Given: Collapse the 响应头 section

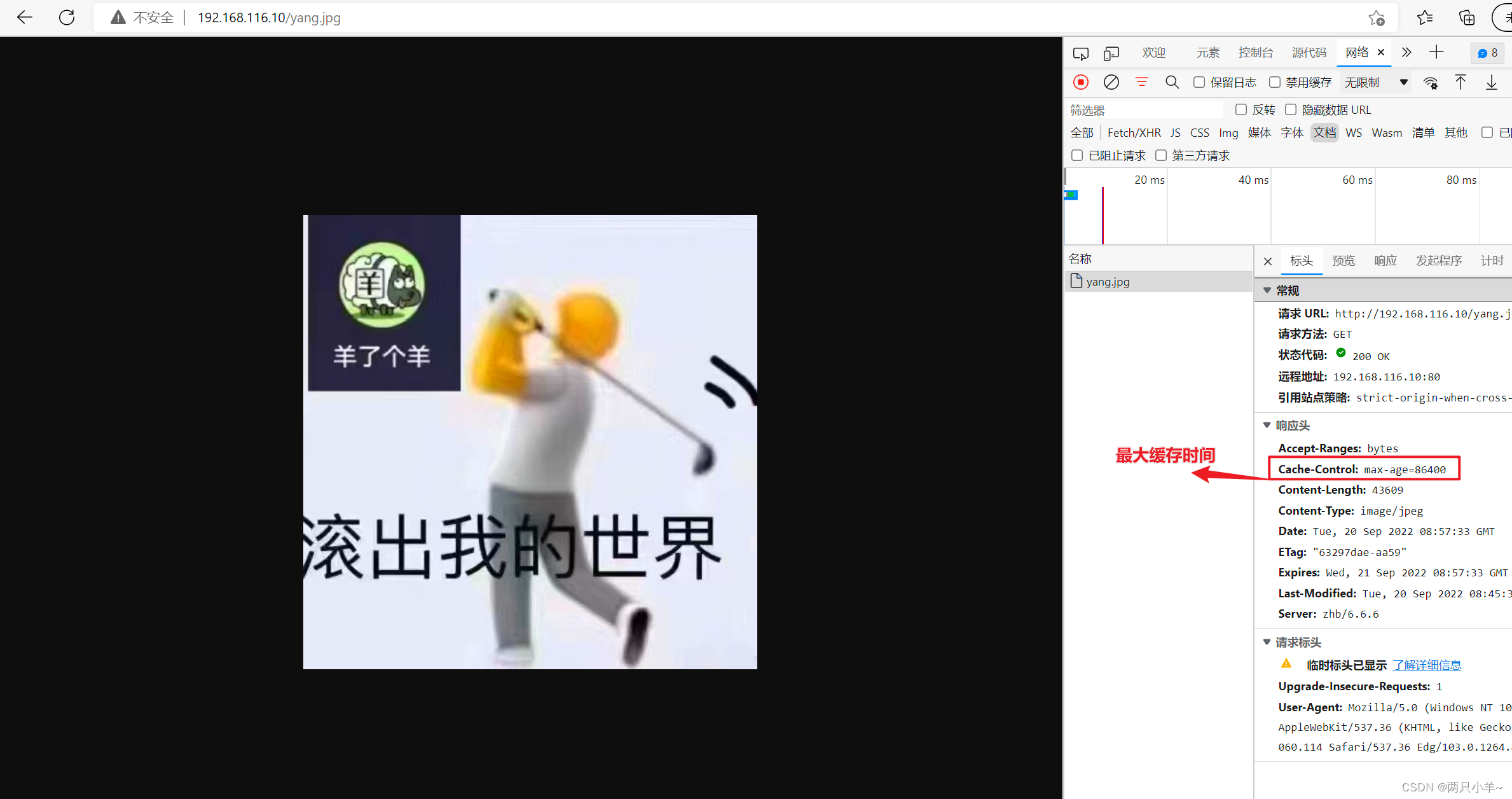Looking at the screenshot, I should [1267, 425].
